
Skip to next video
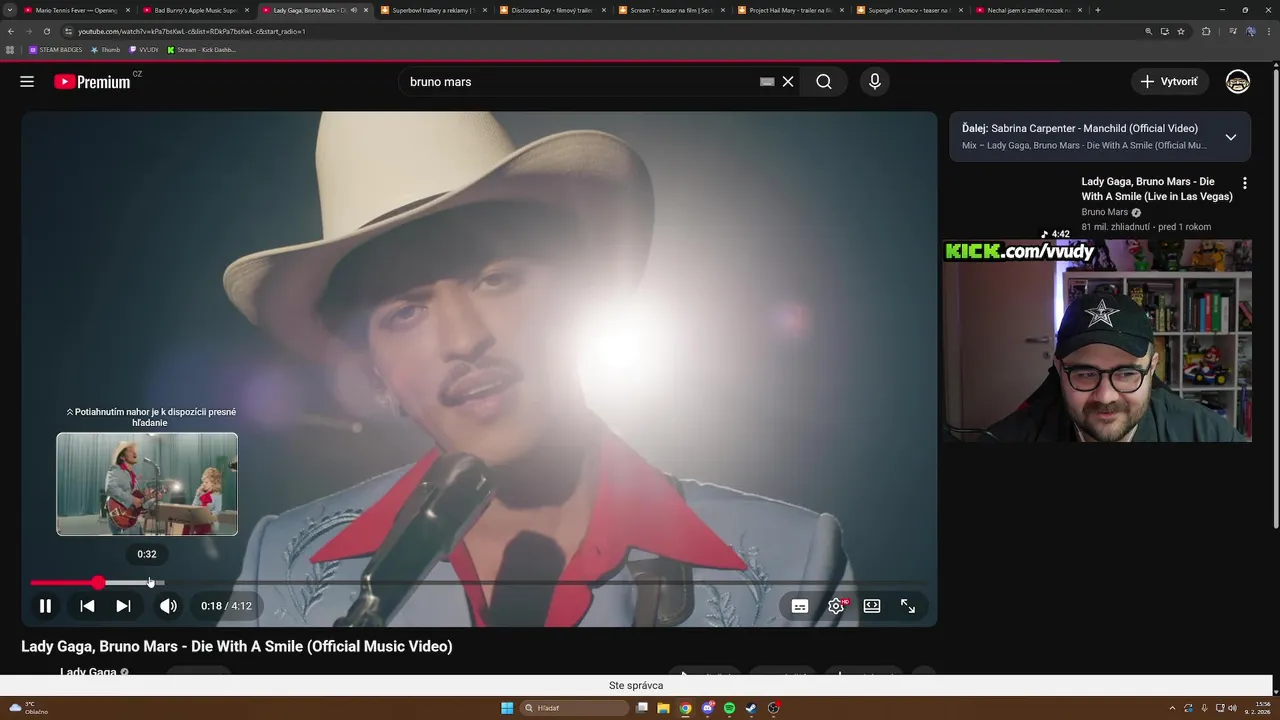coord(123,606)
